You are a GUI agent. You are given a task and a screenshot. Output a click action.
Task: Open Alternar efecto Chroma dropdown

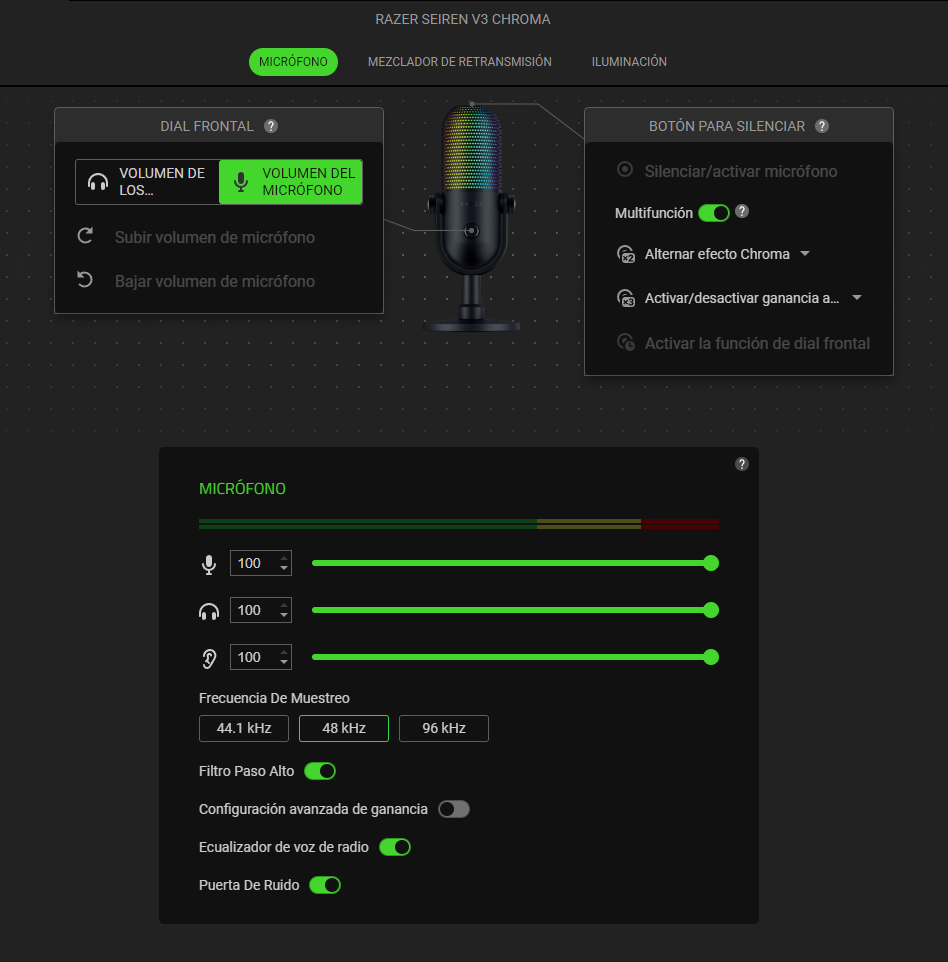[728, 254]
